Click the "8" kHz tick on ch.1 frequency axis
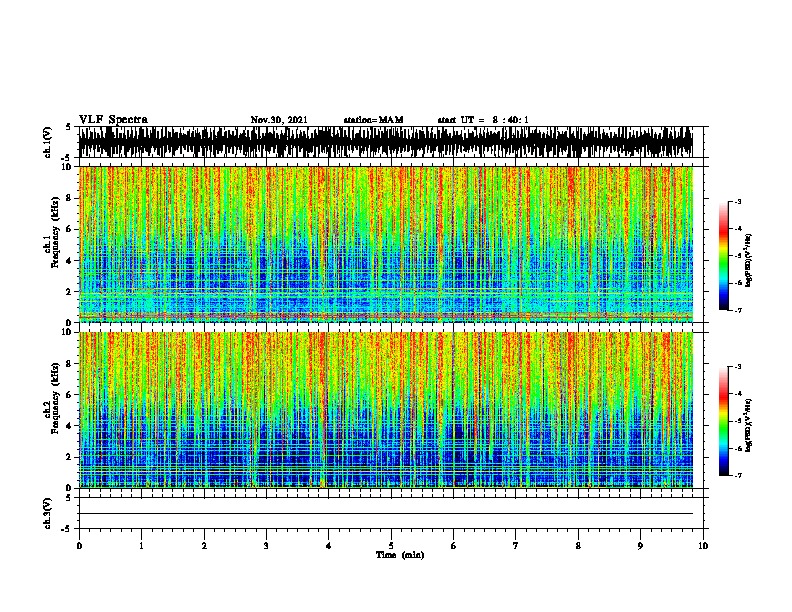792x612 pixels. [70, 198]
